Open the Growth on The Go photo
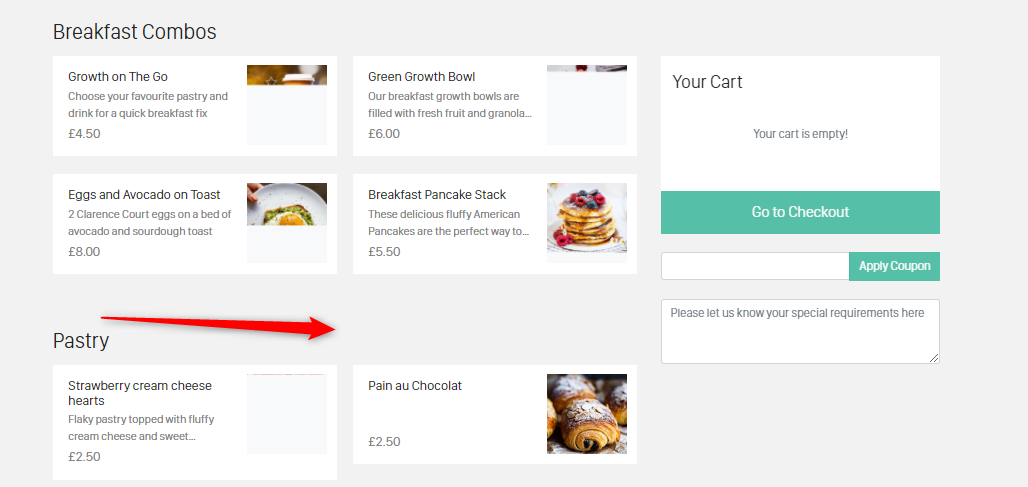 coord(287,104)
